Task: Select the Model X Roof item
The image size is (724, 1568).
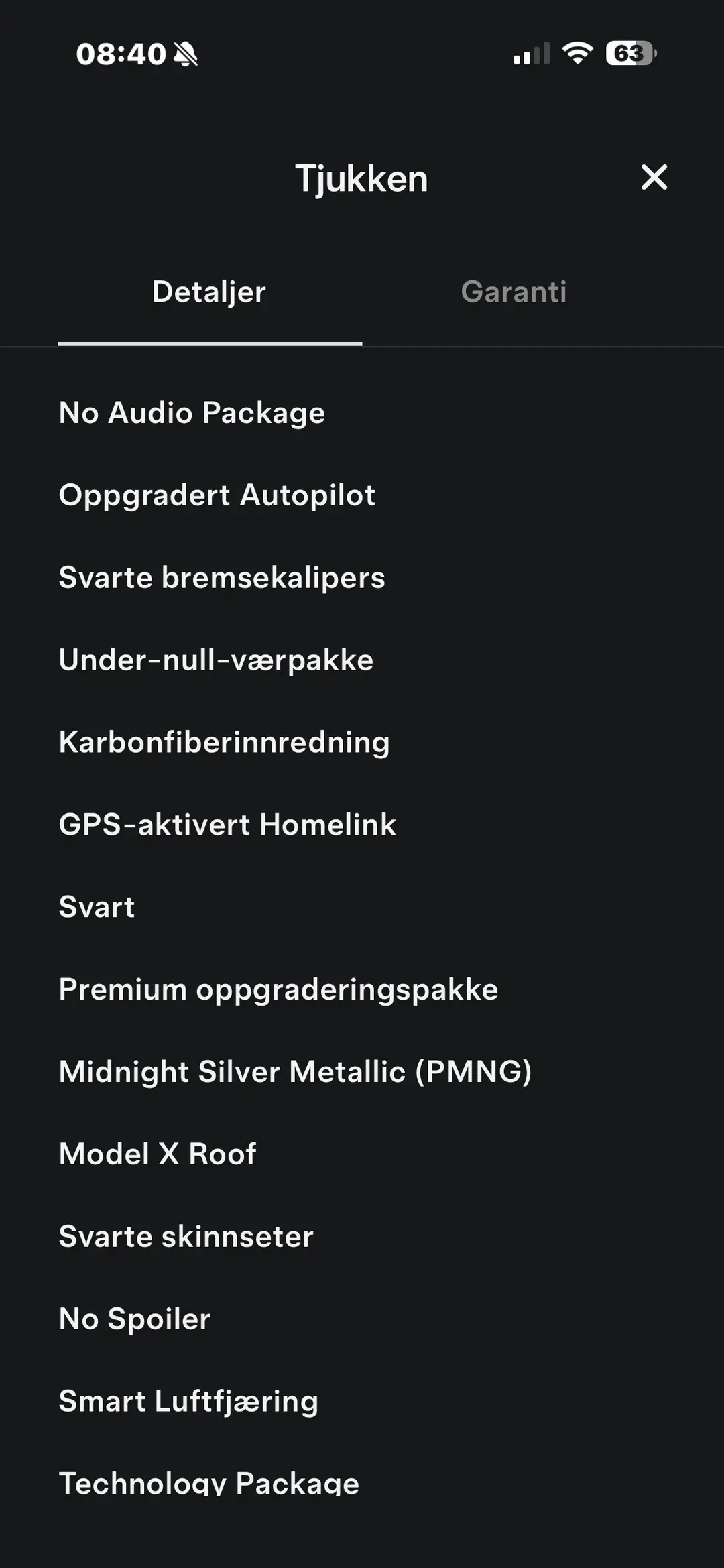Action: [x=158, y=1154]
